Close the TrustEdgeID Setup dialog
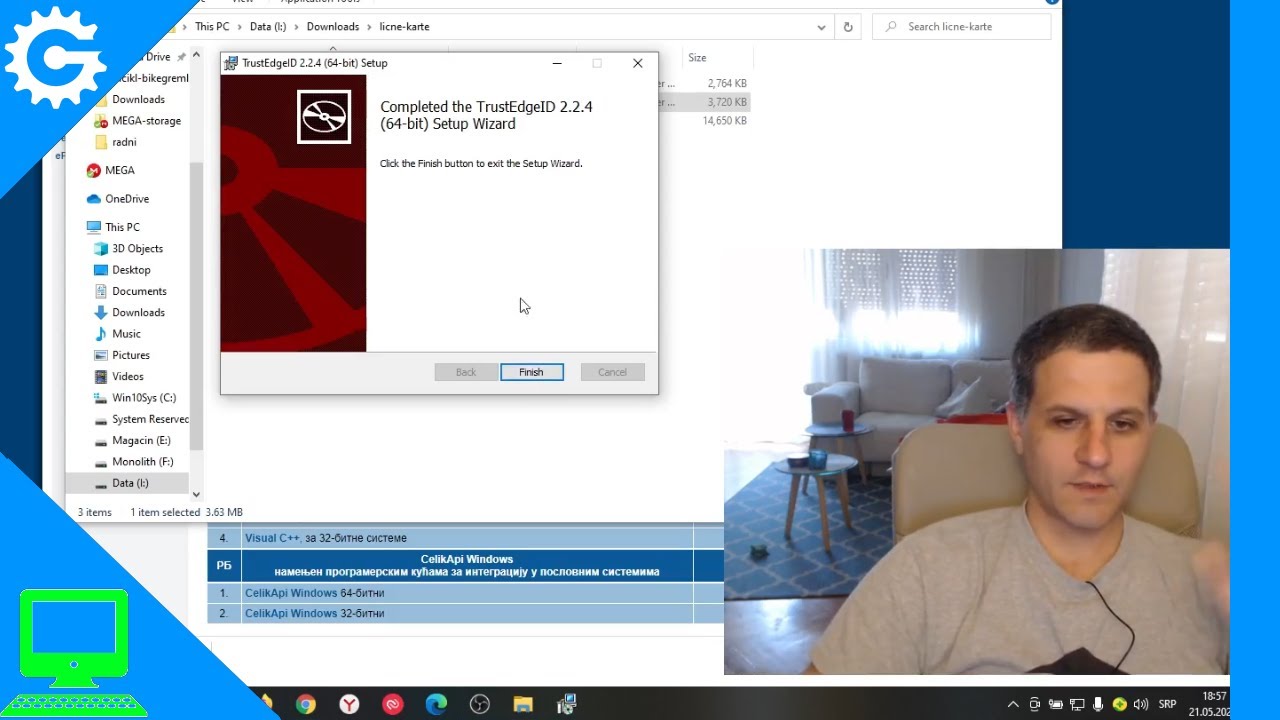The image size is (1280, 720). coord(637,63)
